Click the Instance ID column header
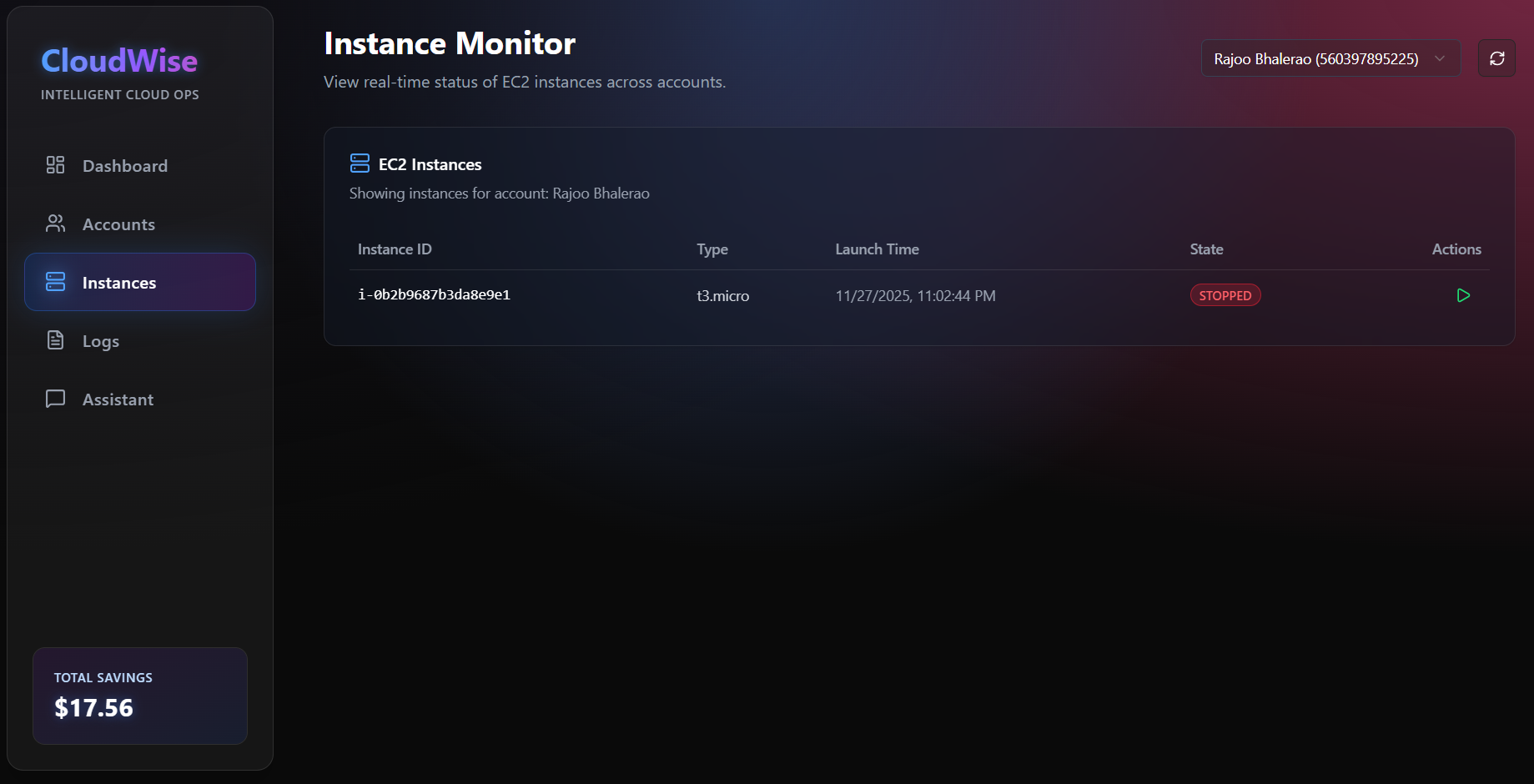Image resolution: width=1534 pixels, height=784 pixels. pyautogui.click(x=395, y=249)
